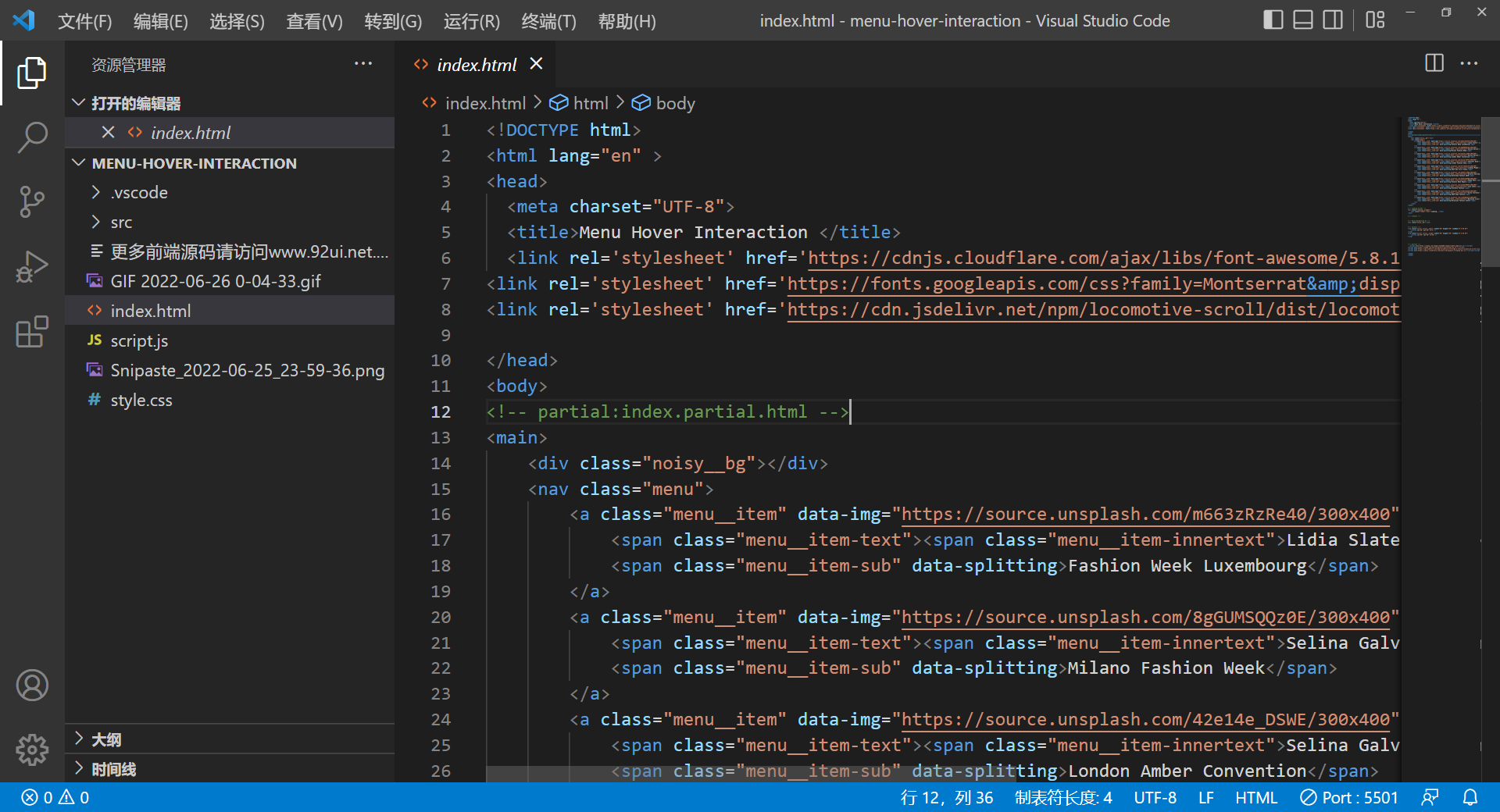Toggle the primary side bar visibility

1273,20
